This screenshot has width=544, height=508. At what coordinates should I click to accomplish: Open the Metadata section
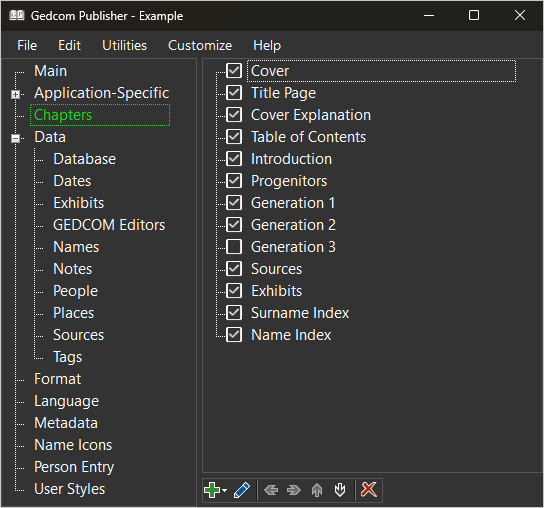[66, 423]
